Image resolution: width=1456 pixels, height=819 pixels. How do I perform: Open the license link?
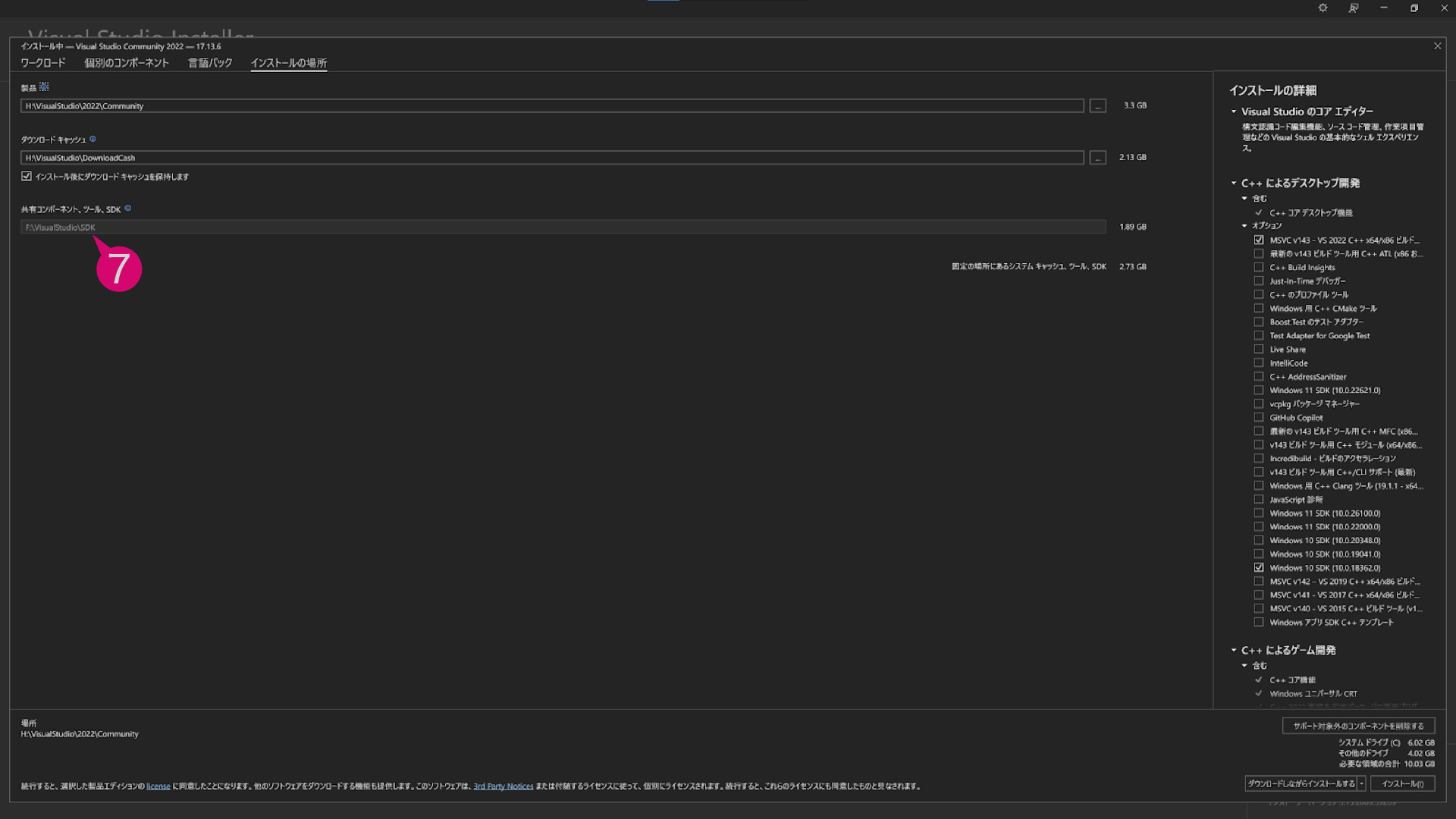(158, 786)
